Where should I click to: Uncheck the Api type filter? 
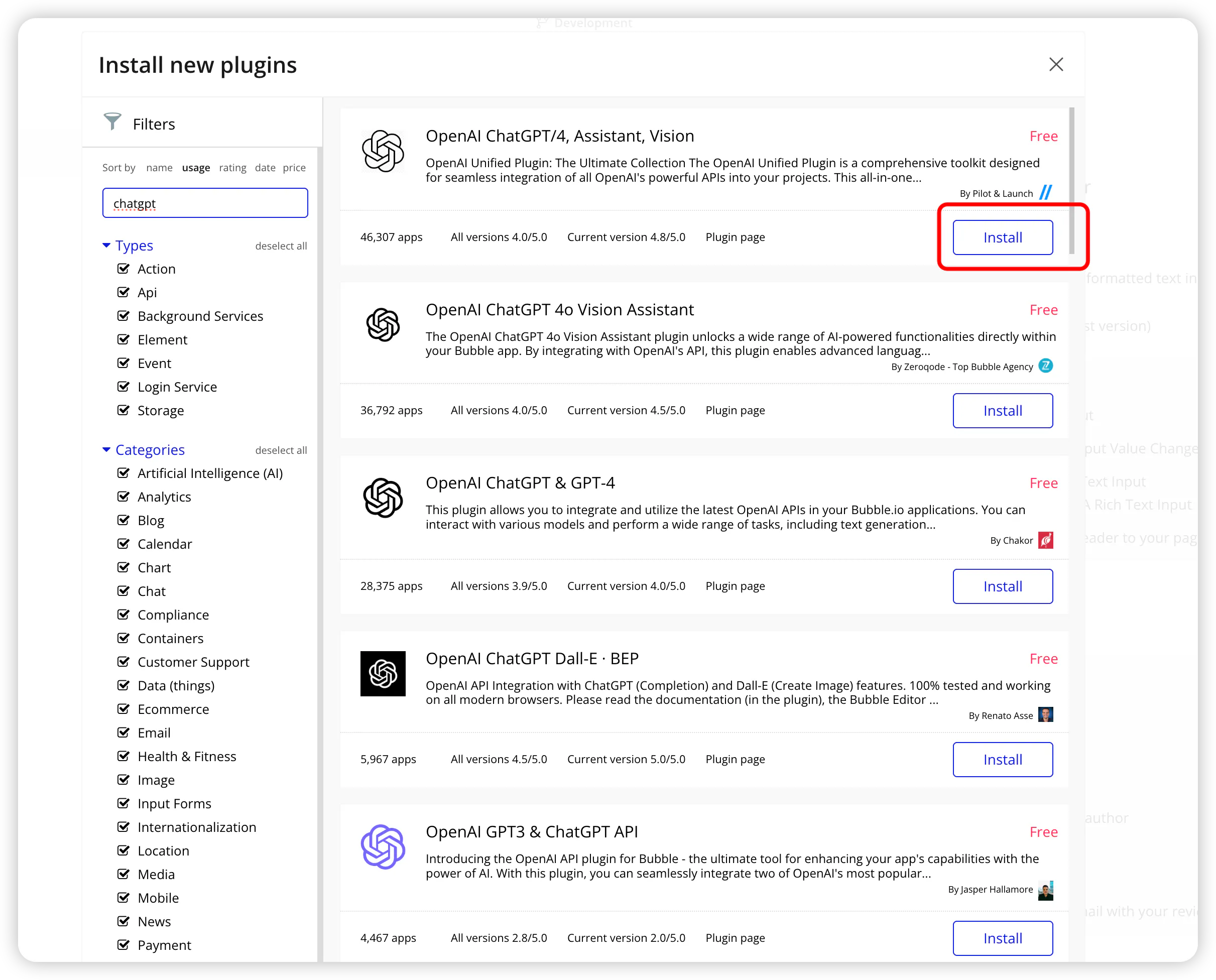(123, 292)
